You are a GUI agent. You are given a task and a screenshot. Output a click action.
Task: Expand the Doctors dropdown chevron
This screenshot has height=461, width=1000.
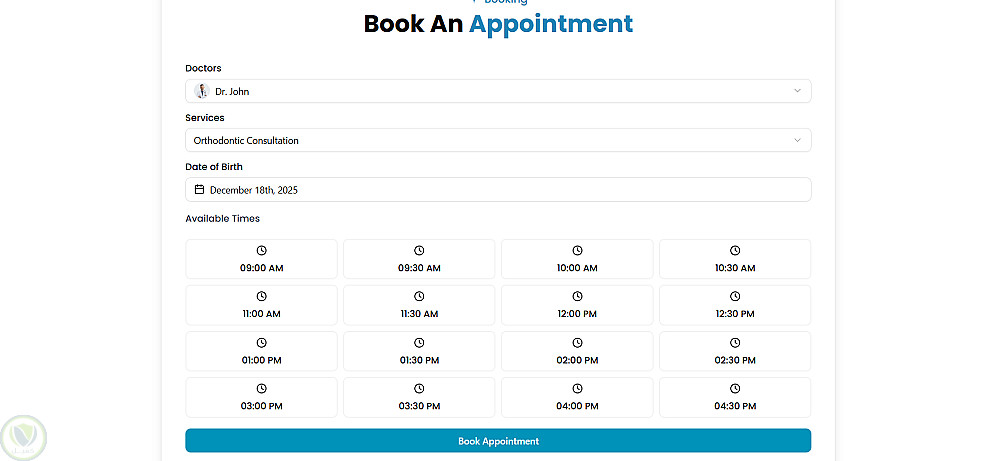(x=797, y=91)
